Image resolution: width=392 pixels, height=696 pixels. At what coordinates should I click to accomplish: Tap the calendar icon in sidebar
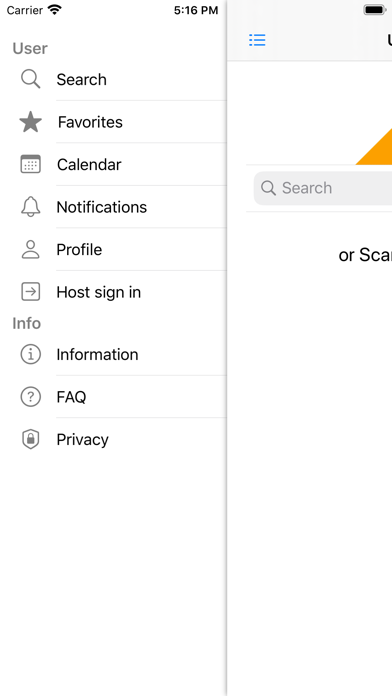coord(31,164)
